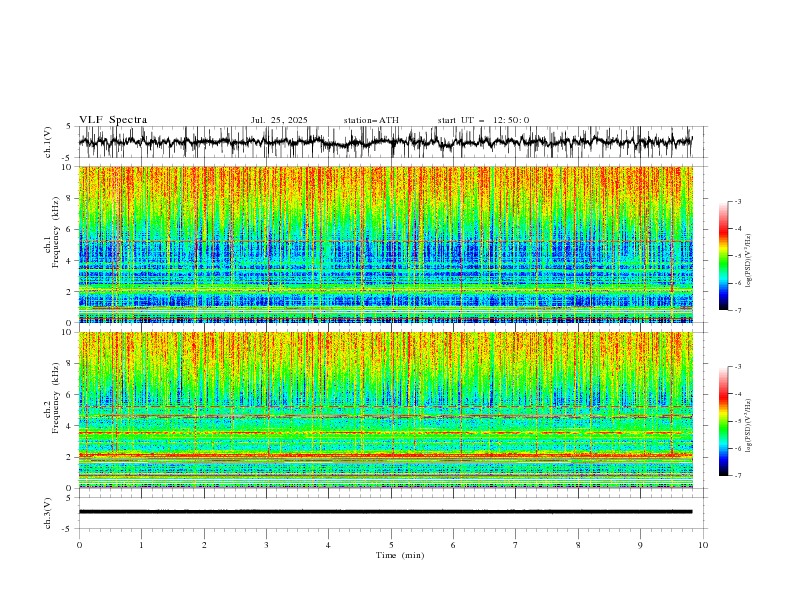Click inside the ch.1 spectrogram panel
Viewport: 792px width, 612px height.
[385, 244]
